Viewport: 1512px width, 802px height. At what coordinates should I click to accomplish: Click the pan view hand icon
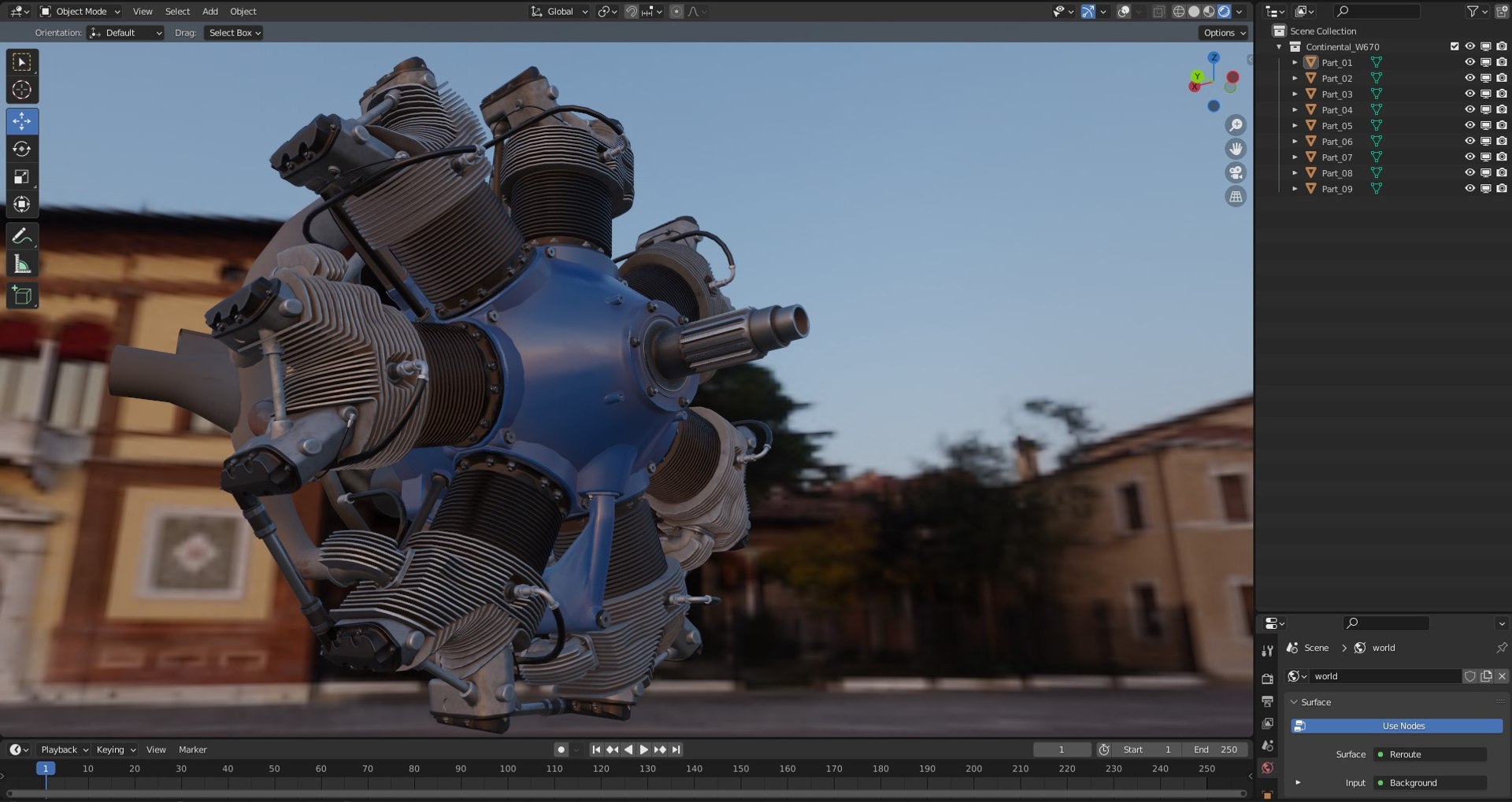click(x=1236, y=149)
